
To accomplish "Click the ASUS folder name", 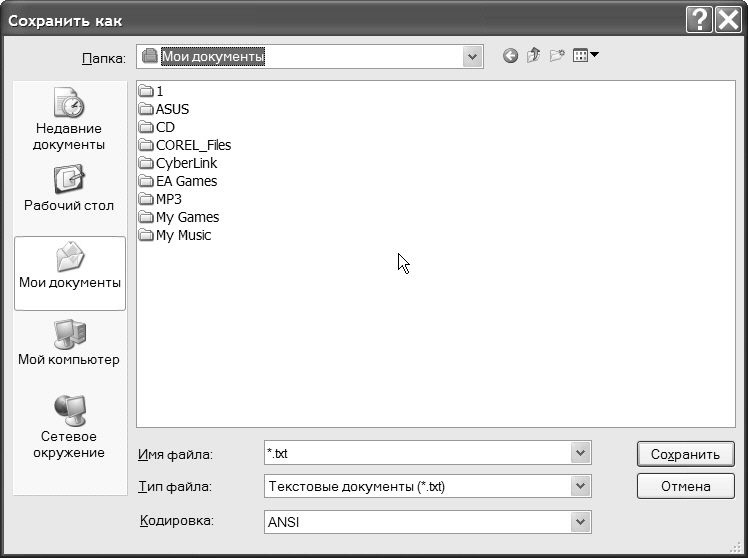I will coord(172,109).
